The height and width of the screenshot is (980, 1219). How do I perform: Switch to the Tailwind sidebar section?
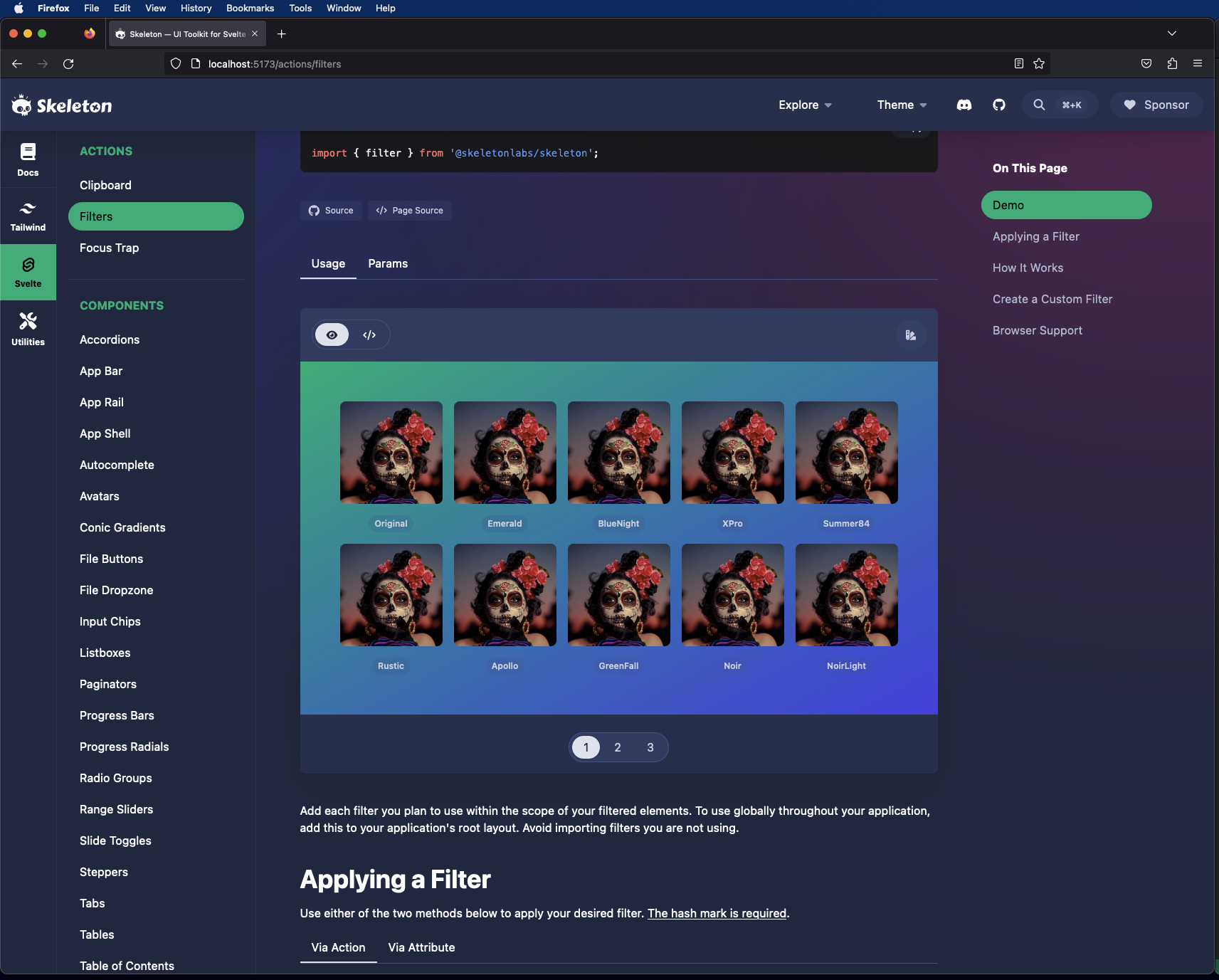[x=28, y=216]
